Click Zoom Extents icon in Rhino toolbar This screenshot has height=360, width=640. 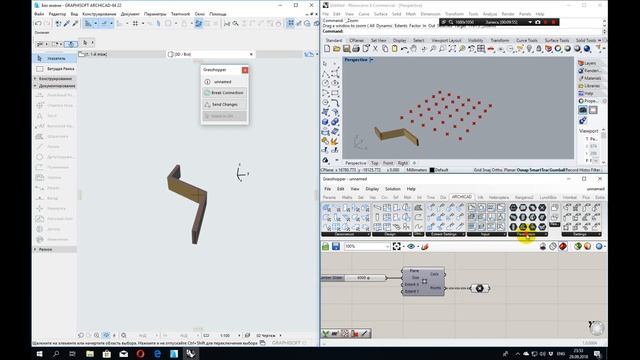pos(452,49)
